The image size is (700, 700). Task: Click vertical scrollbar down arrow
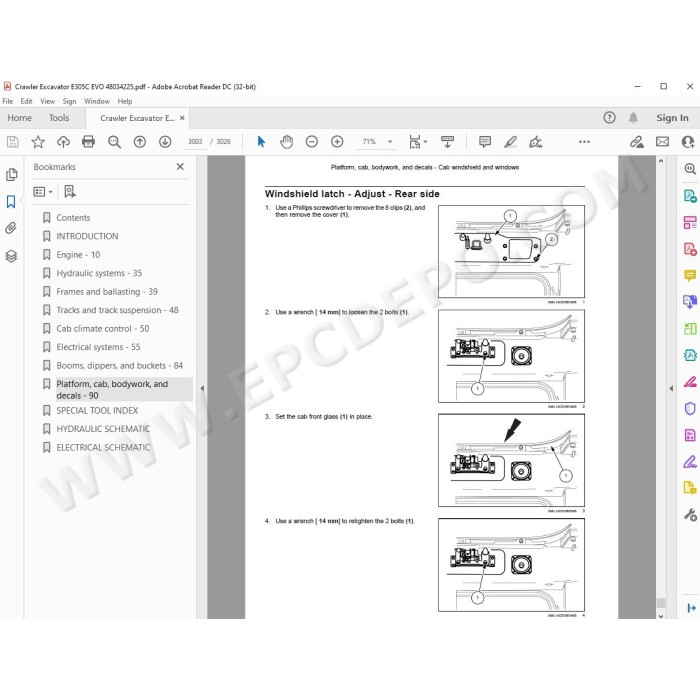[x=661, y=616]
